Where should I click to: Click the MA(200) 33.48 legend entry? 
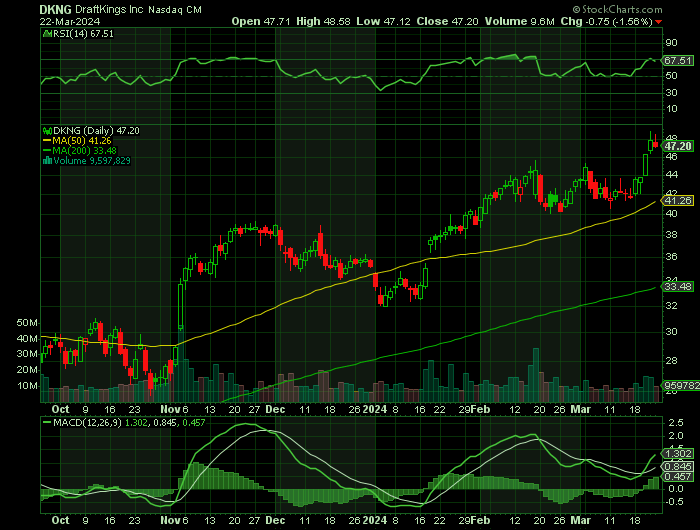(x=84, y=150)
